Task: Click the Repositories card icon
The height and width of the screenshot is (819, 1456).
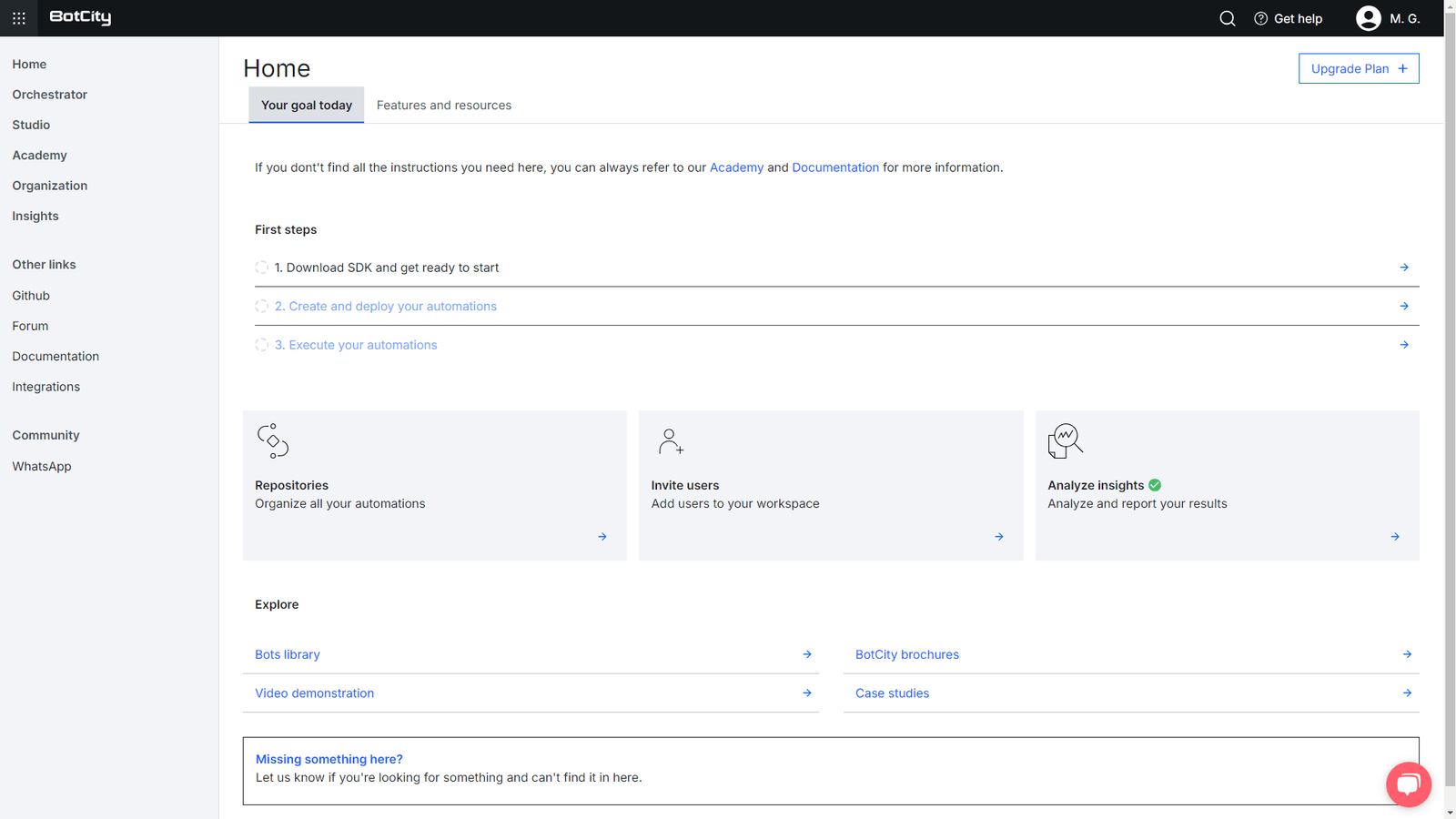Action: 273,440
